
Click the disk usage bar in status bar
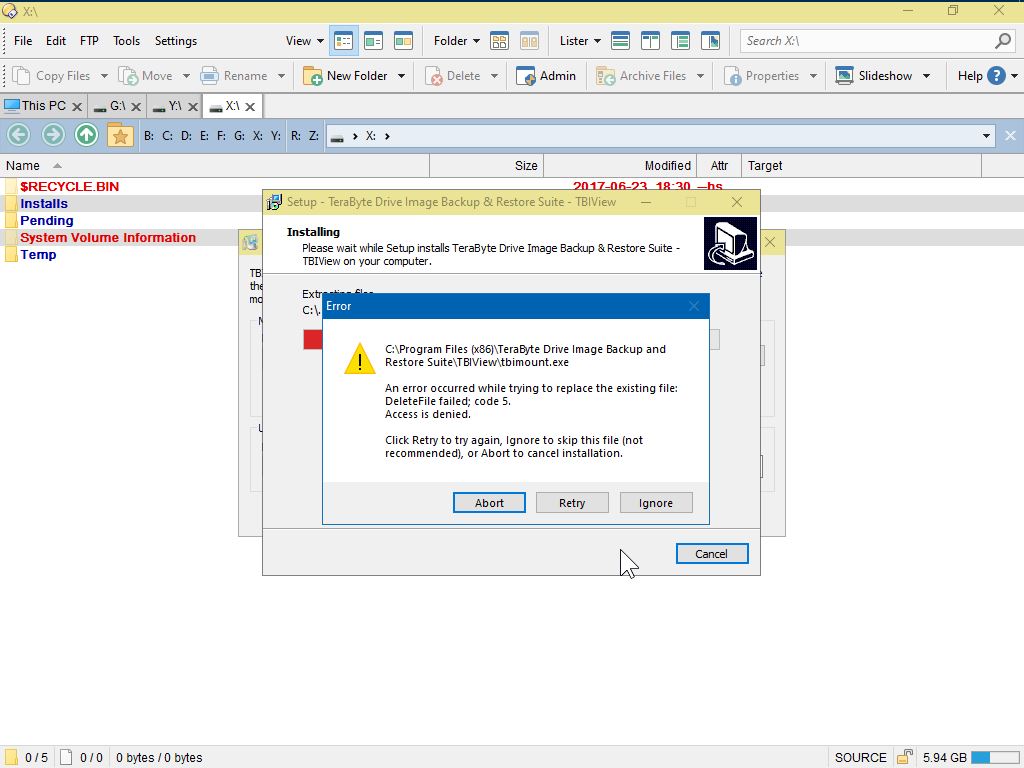point(994,758)
